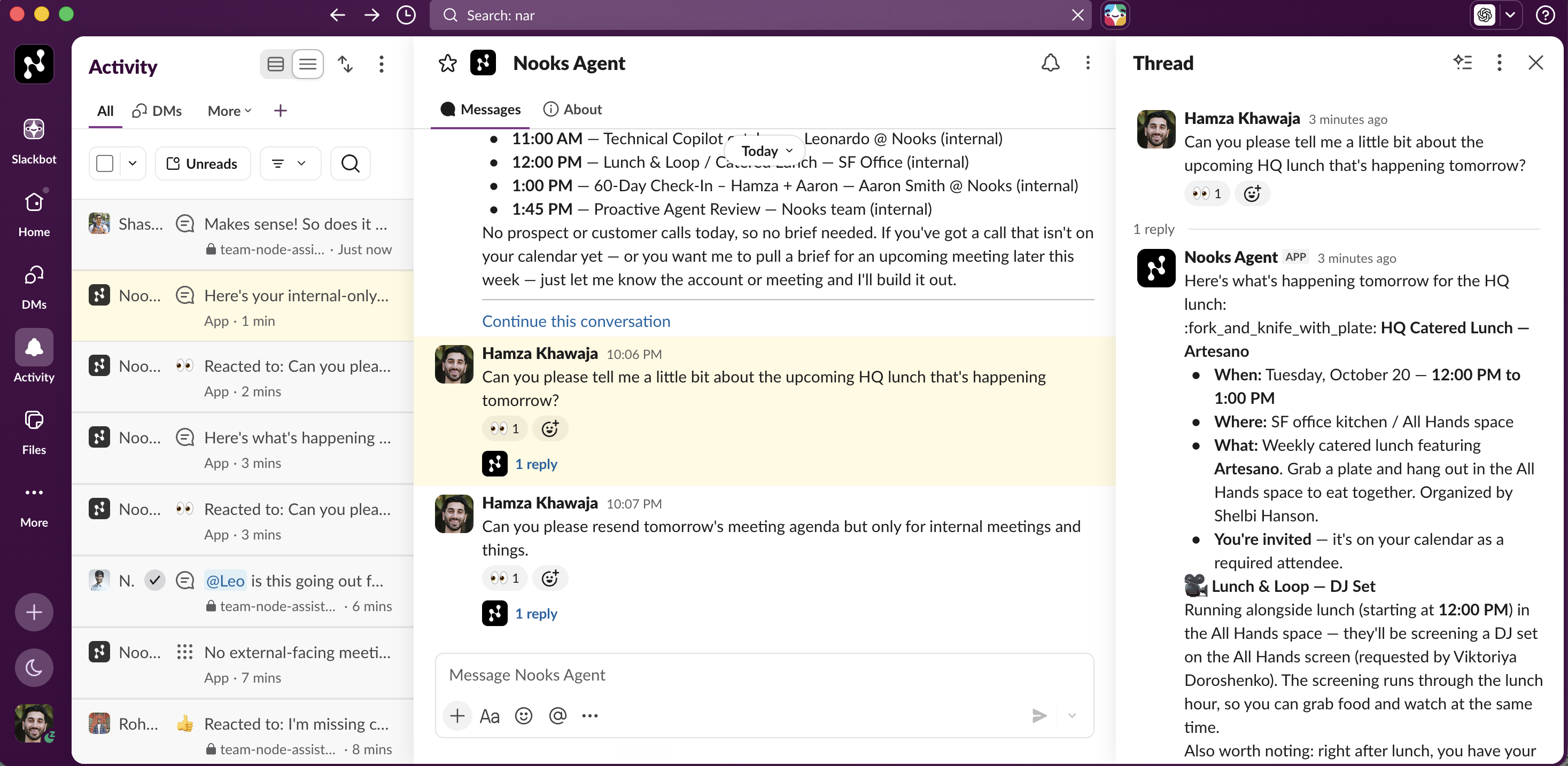Open send options dropdown next to send

point(1072,715)
